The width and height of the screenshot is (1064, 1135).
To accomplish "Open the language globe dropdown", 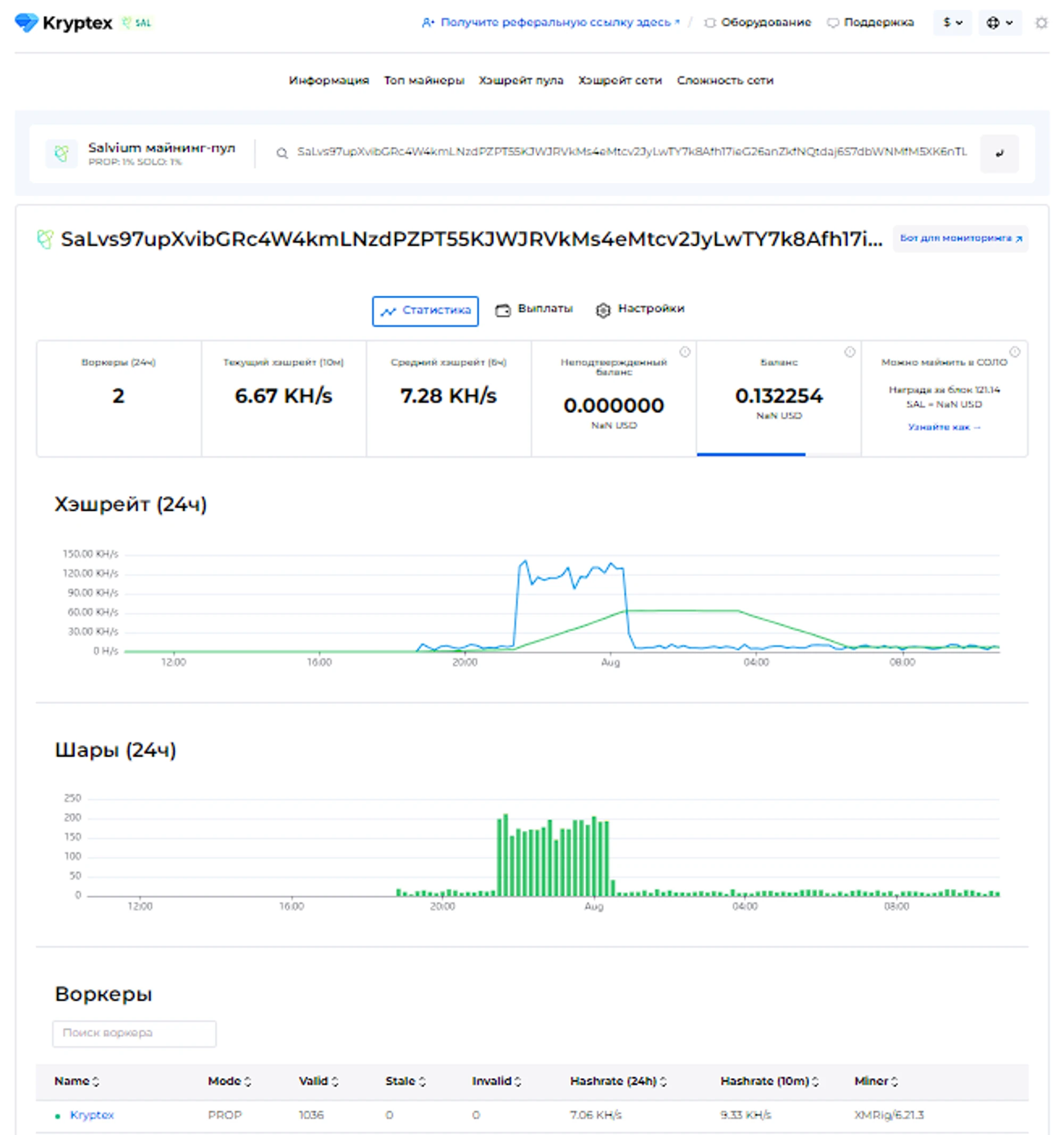I will click(1000, 23).
